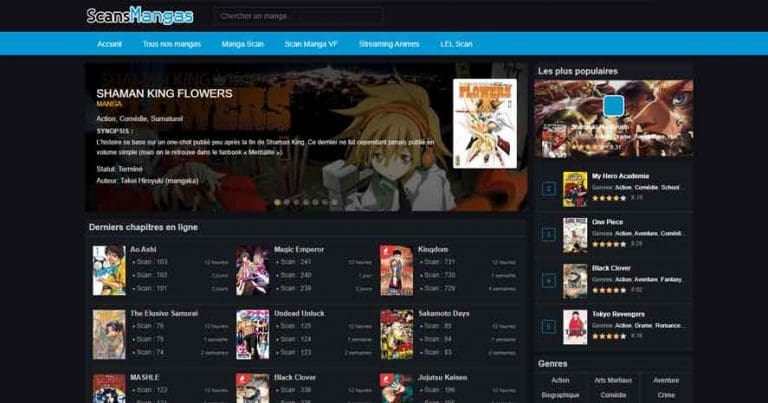Viewport: 768px width, 403px height.
Task: Open Undead Unluck title link
Action: [299, 313]
